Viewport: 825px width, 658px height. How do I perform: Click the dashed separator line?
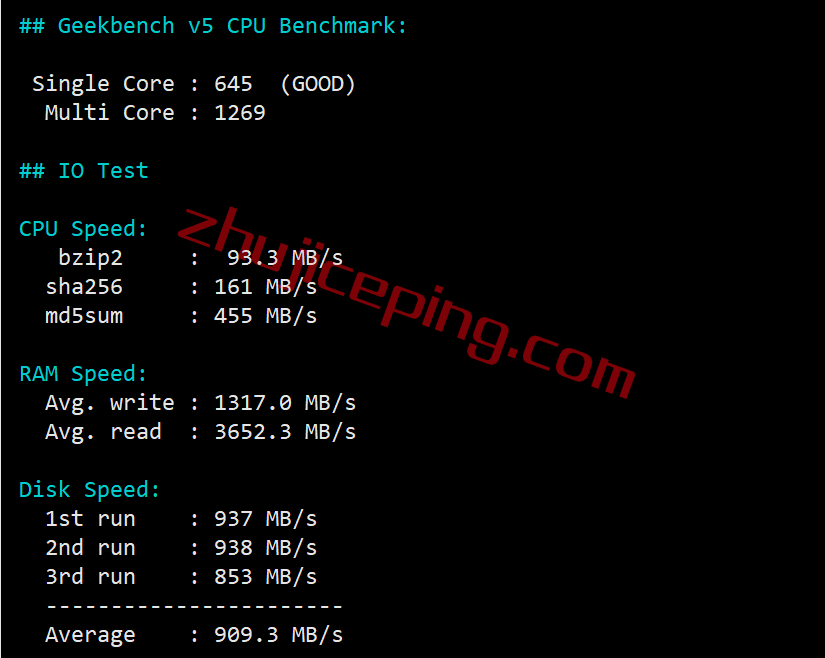click(x=194, y=606)
